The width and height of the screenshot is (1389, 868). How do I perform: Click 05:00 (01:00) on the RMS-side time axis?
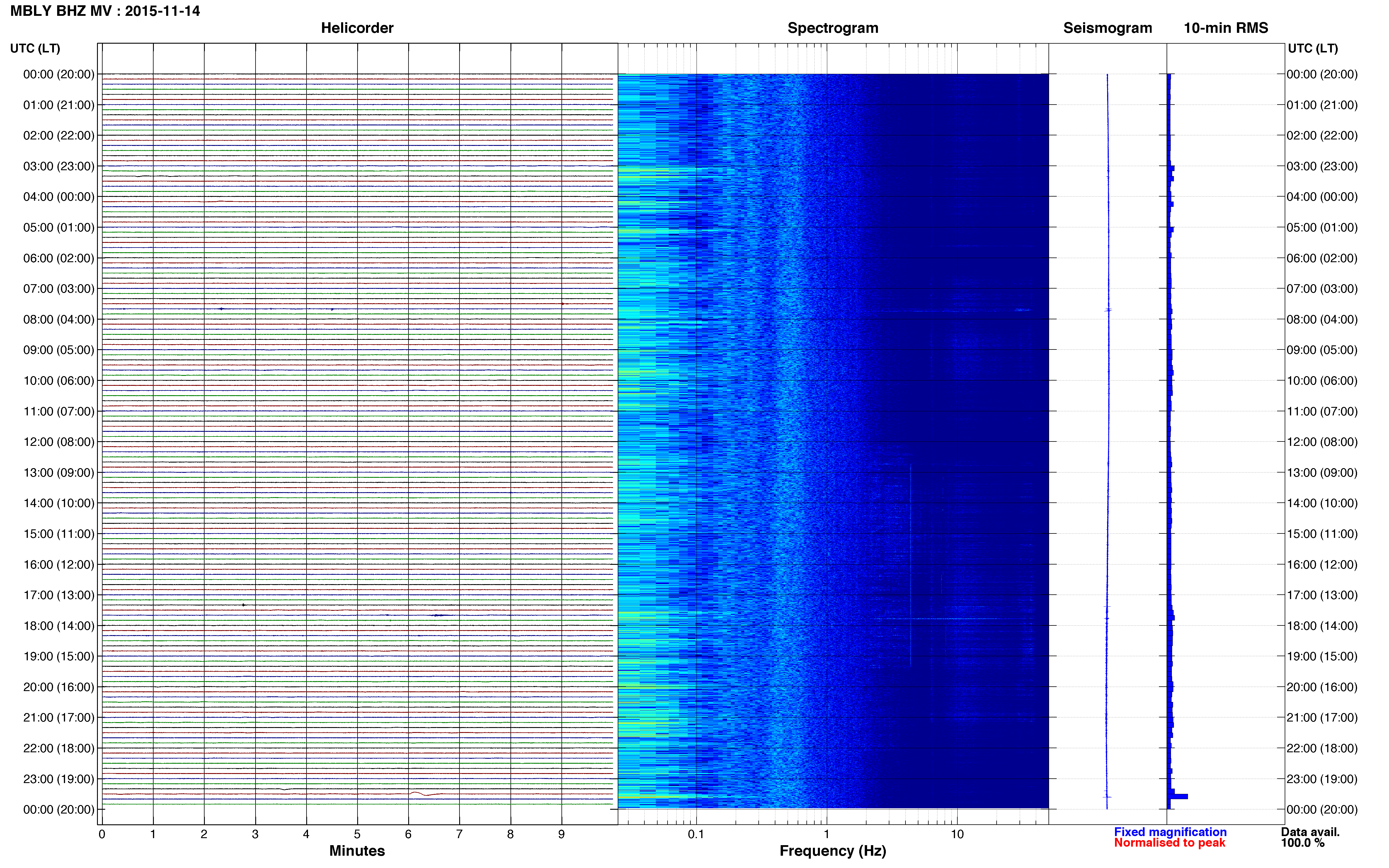point(1322,227)
